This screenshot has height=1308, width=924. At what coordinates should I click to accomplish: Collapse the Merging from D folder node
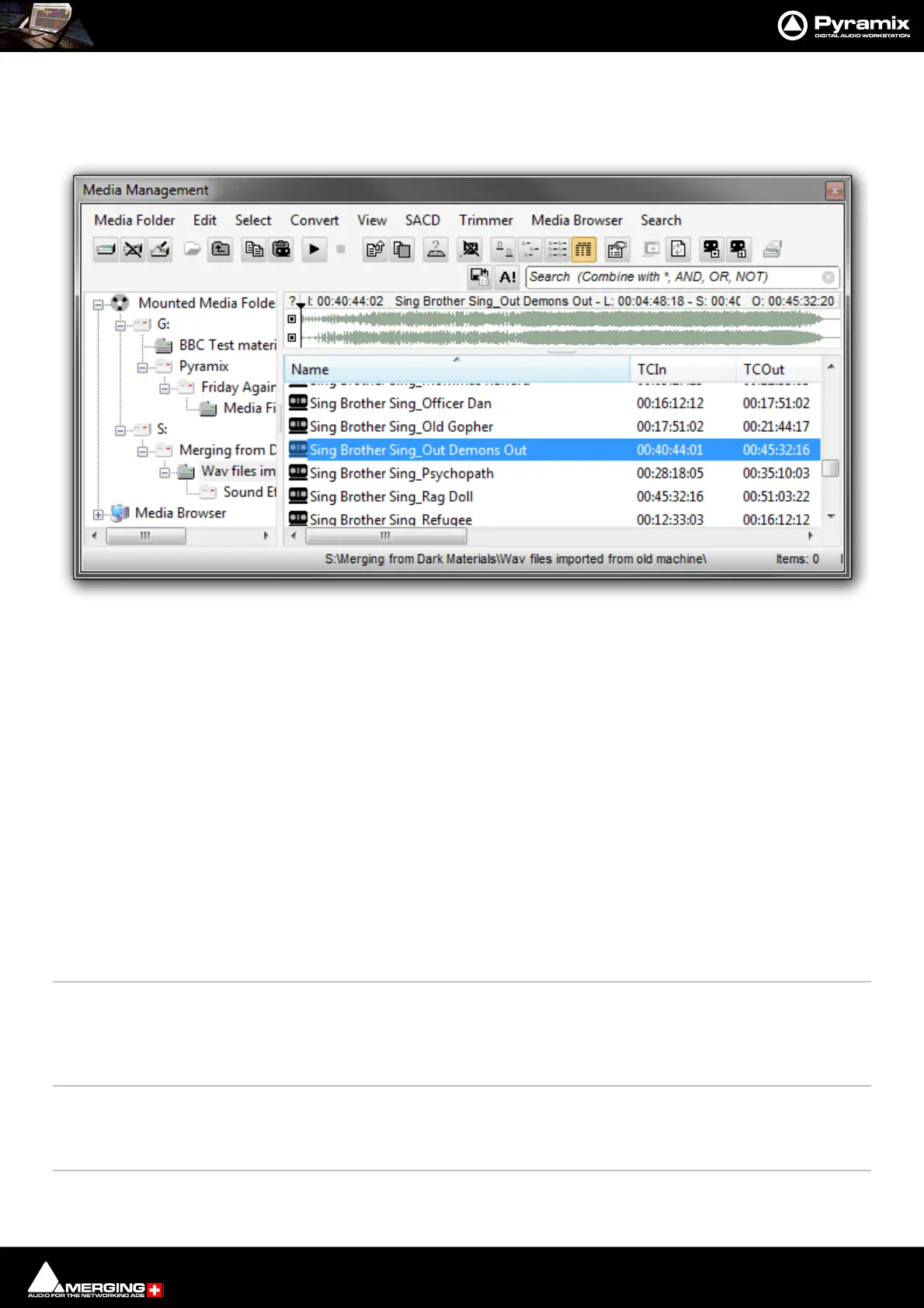click(142, 451)
